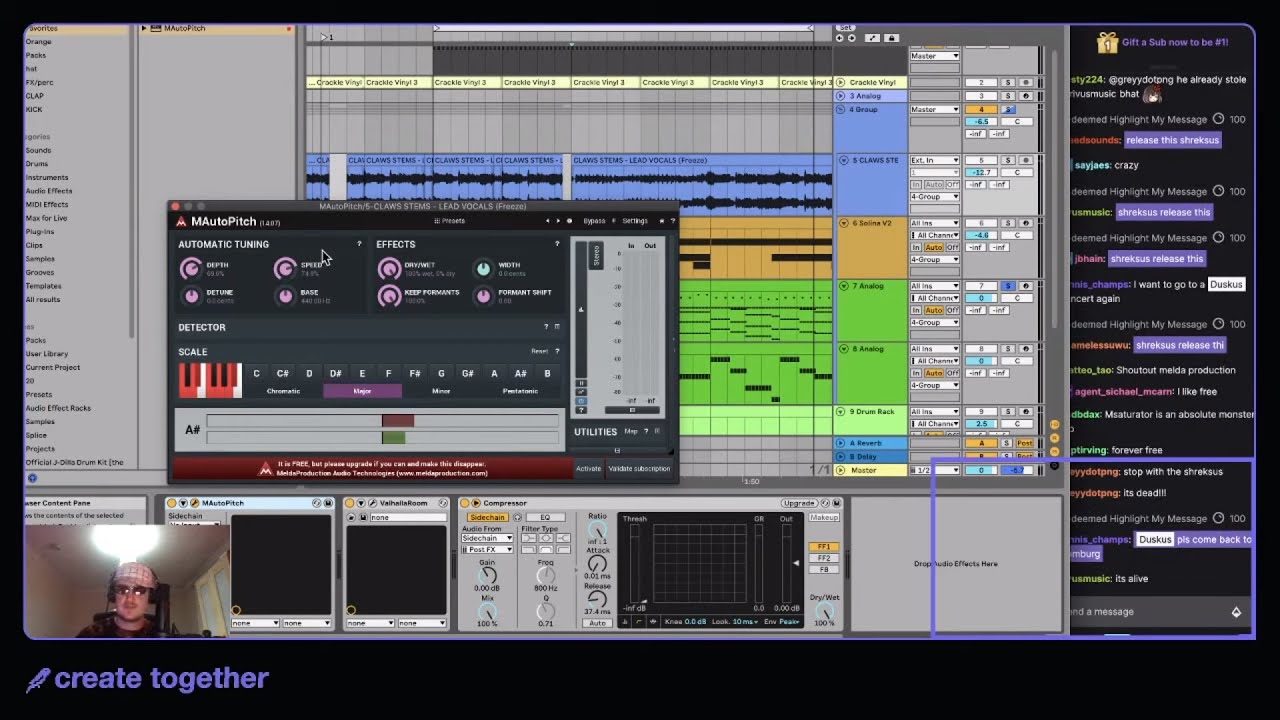Adjust the teal Width knob
Screen dimensions: 1280x720
click(484, 268)
